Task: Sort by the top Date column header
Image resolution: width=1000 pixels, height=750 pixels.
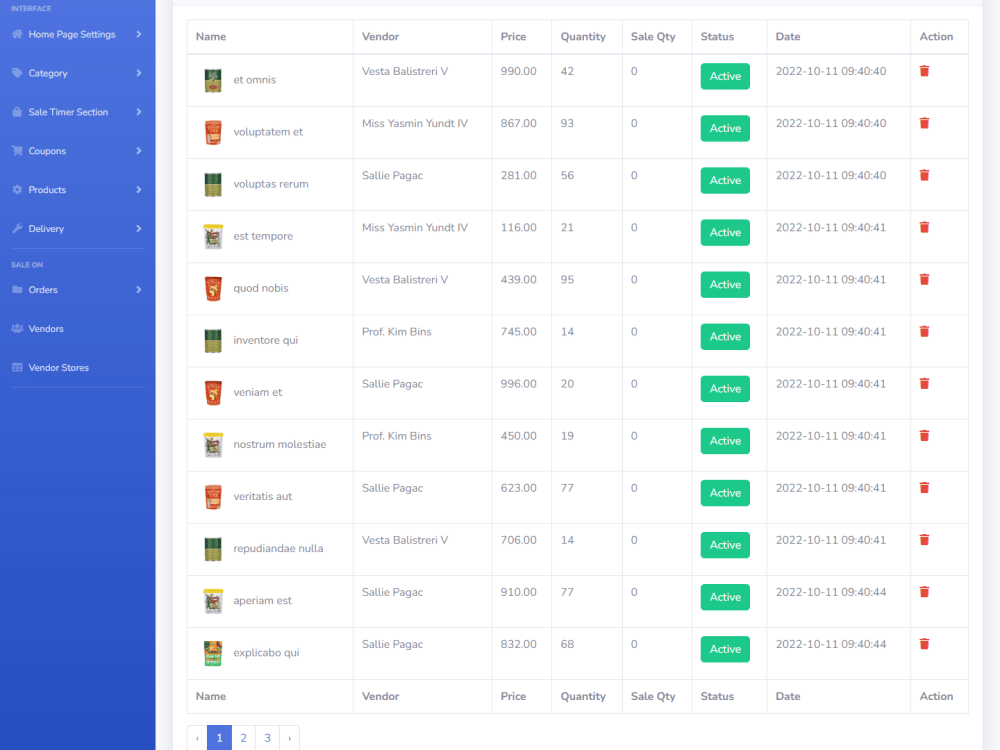Action: click(x=788, y=36)
